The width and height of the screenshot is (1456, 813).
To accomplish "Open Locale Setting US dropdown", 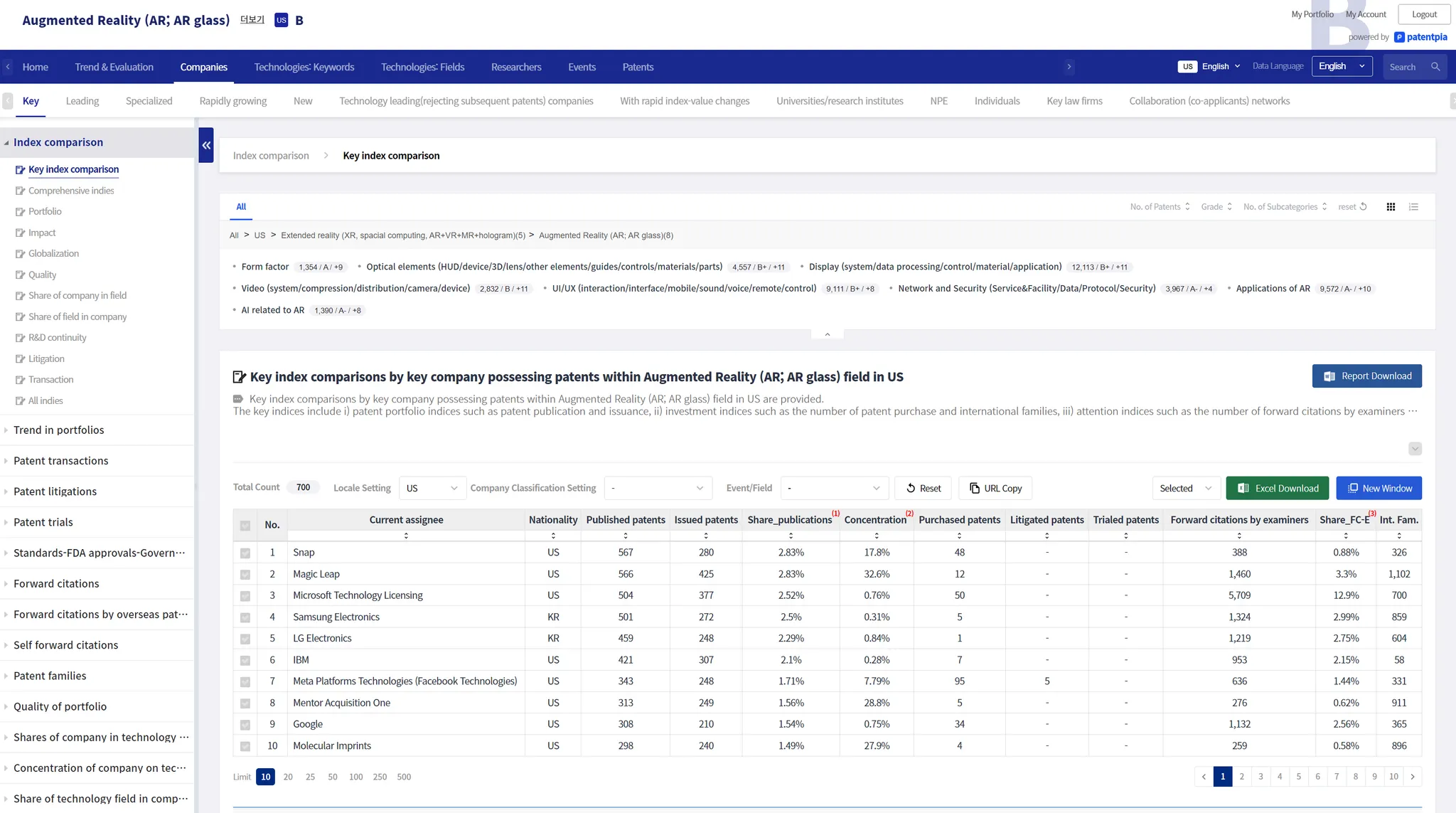I will point(432,488).
